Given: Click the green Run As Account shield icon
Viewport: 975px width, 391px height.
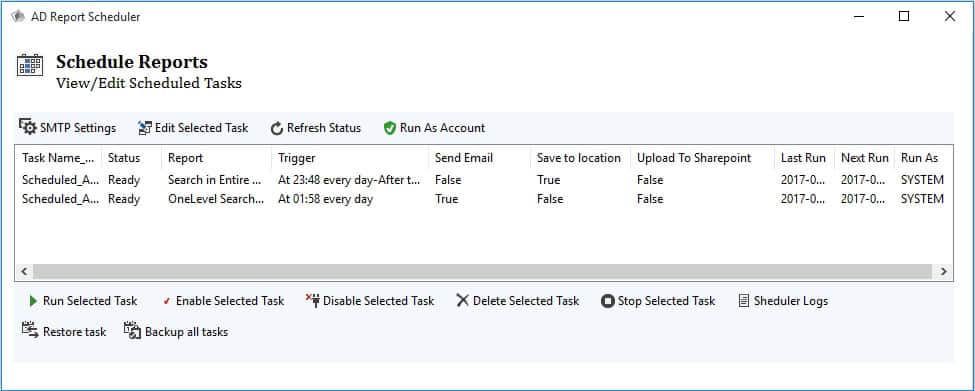Looking at the screenshot, I should click(x=390, y=128).
